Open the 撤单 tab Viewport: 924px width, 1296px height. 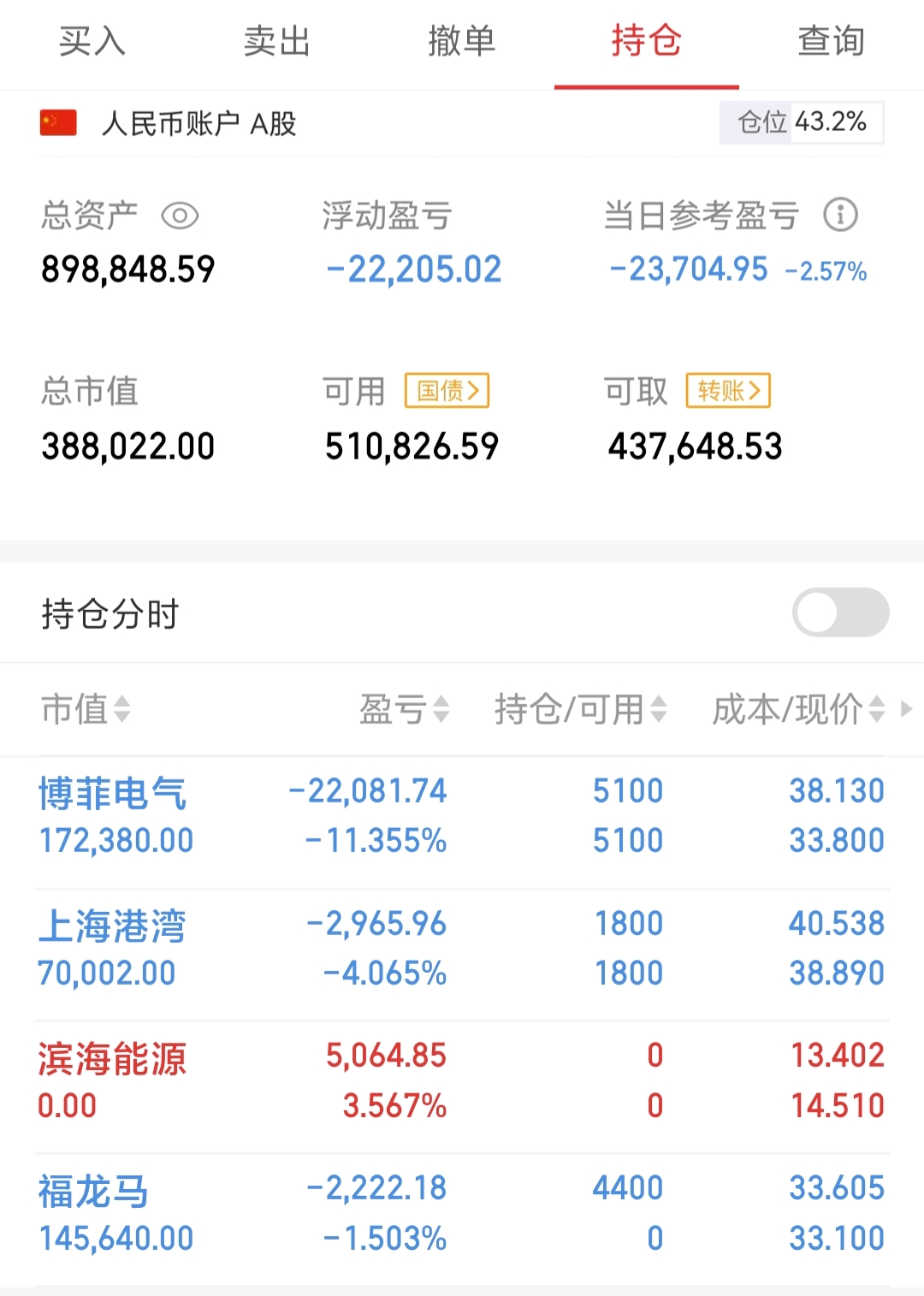pyautogui.click(x=461, y=41)
